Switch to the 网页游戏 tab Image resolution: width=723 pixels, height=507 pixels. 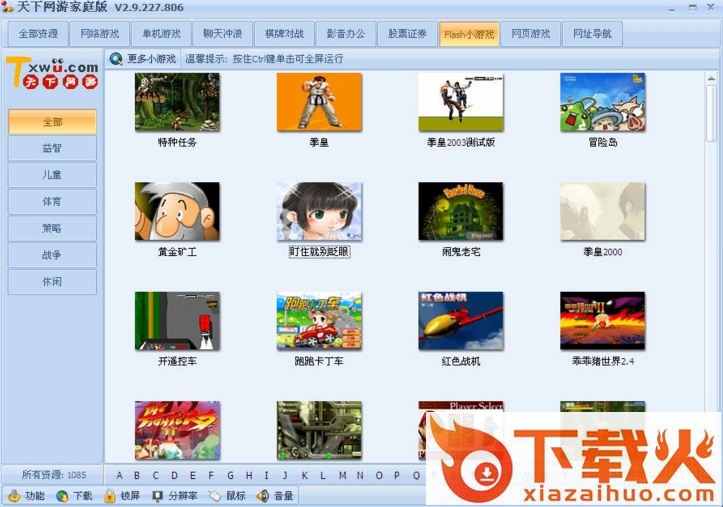pos(531,34)
